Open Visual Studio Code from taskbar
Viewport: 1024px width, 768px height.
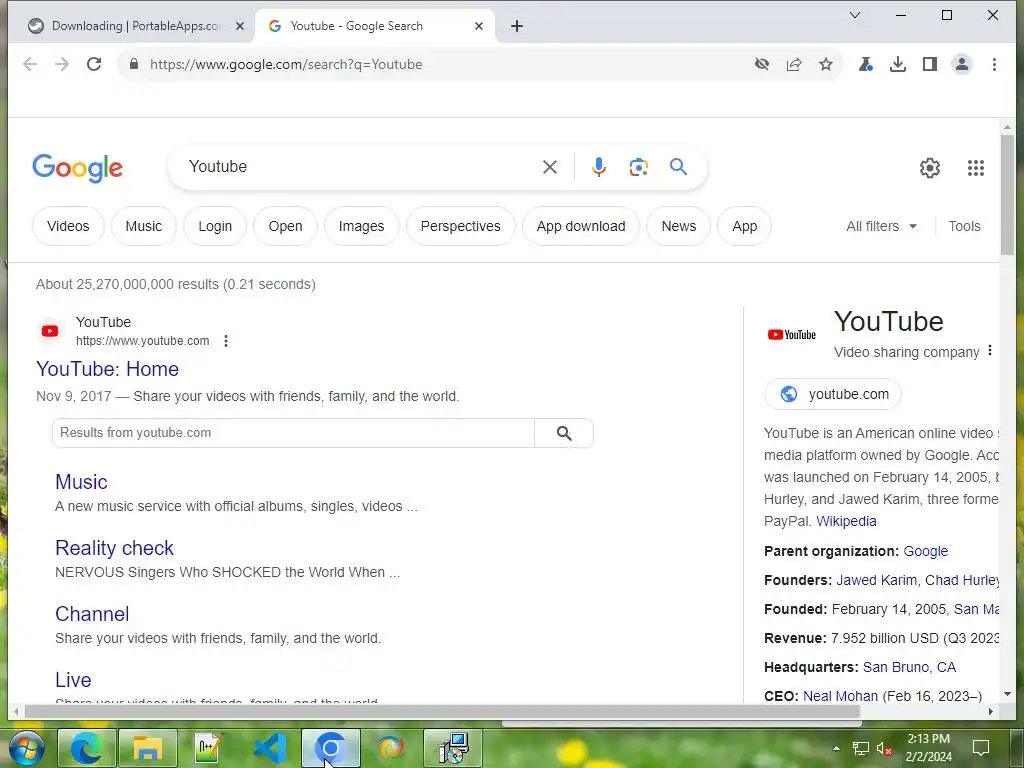coord(270,748)
